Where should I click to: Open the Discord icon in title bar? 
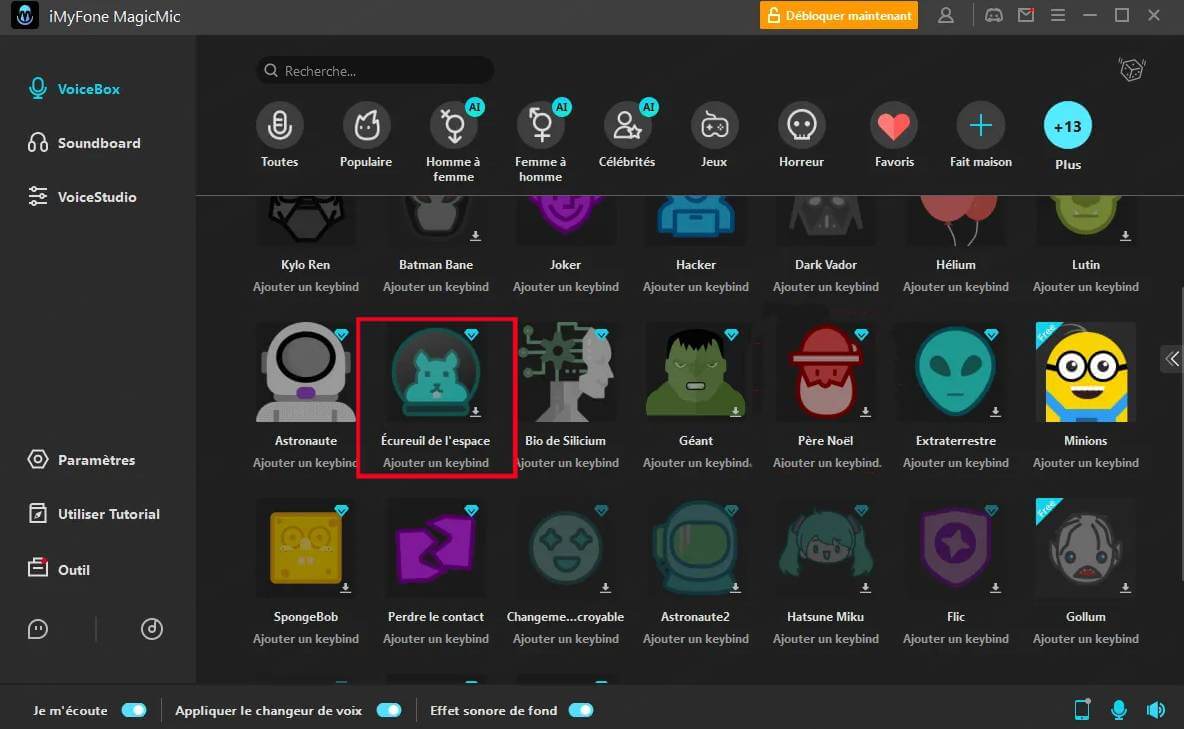tap(994, 15)
